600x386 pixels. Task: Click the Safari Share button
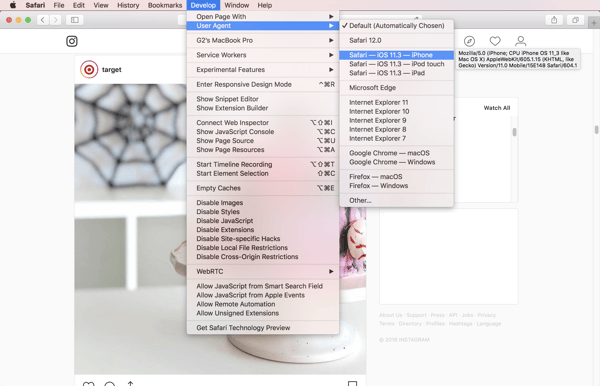click(554, 20)
